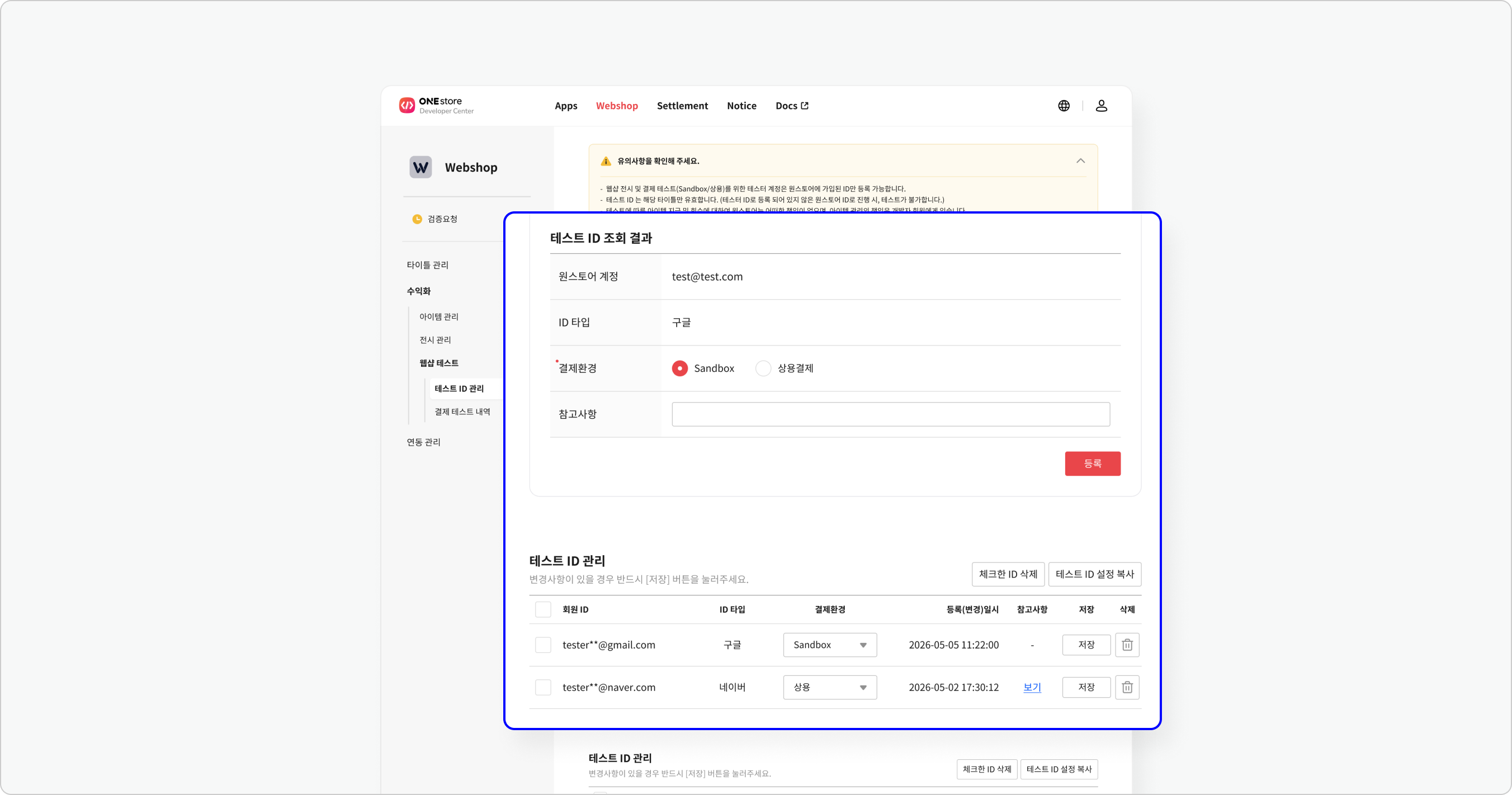Click the Webshop W sidebar icon
The image size is (1512, 795).
pos(420,167)
